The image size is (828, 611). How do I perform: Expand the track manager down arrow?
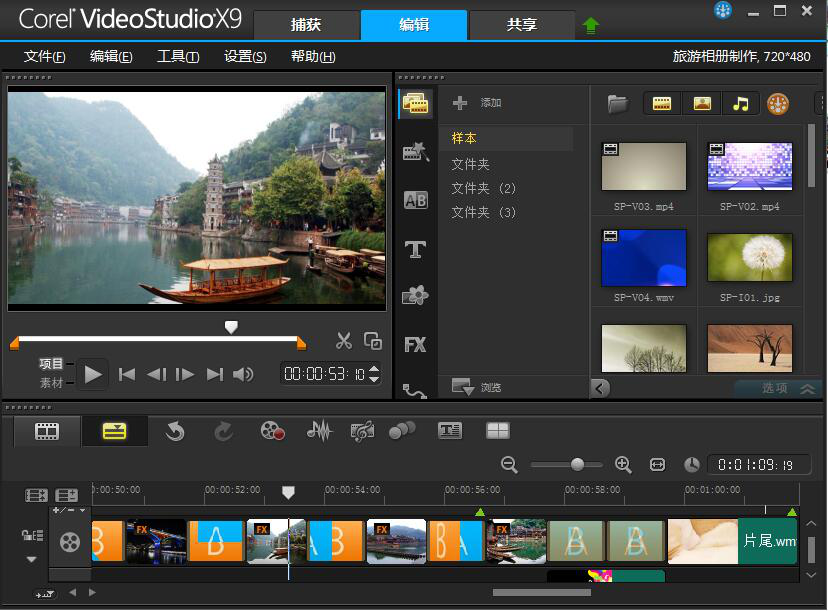click(x=31, y=560)
